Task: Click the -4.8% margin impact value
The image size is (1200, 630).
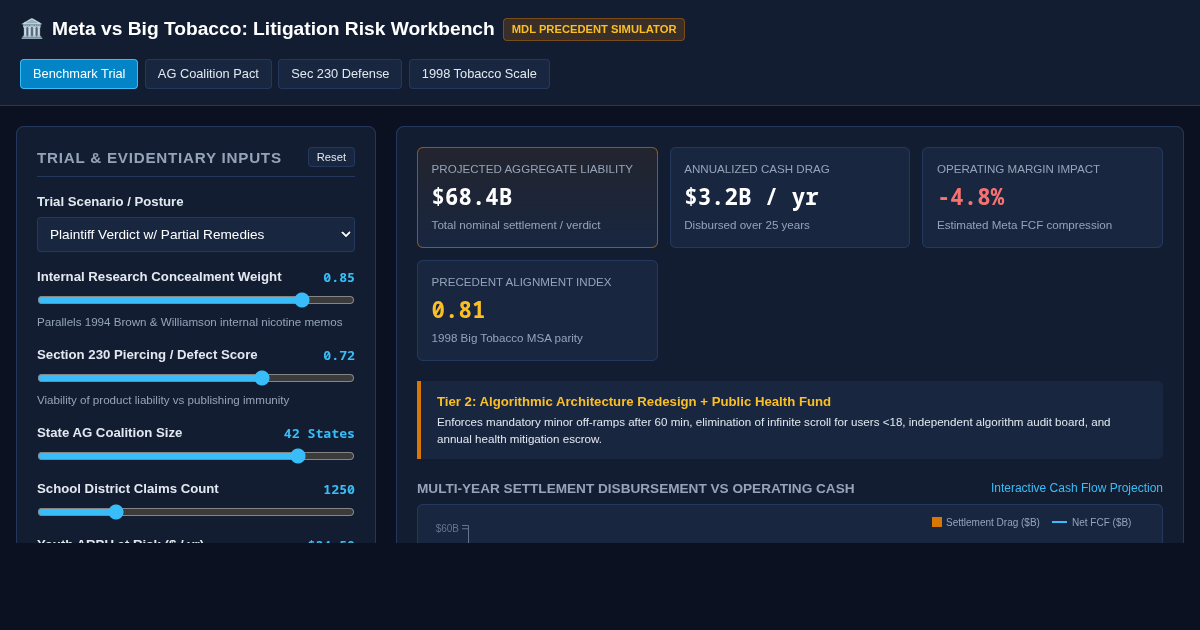Action: (971, 197)
